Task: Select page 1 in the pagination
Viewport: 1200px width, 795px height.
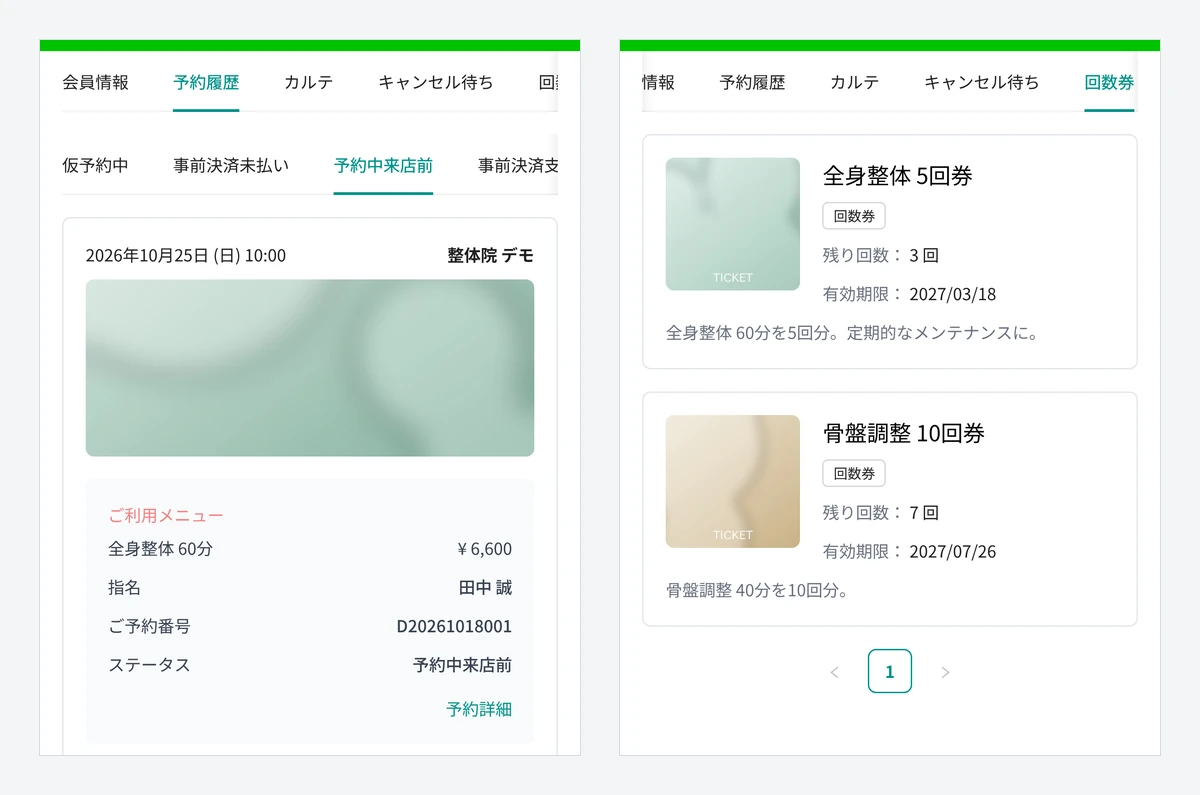Action: tap(890, 672)
